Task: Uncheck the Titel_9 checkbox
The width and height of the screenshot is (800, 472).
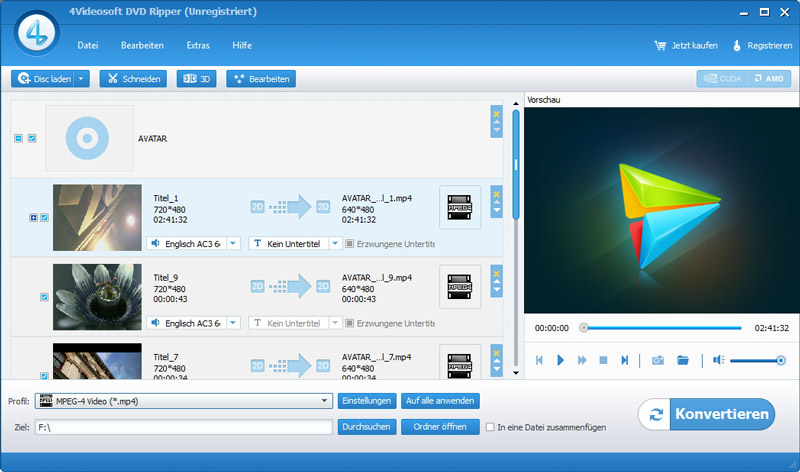Action: [44, 297]
